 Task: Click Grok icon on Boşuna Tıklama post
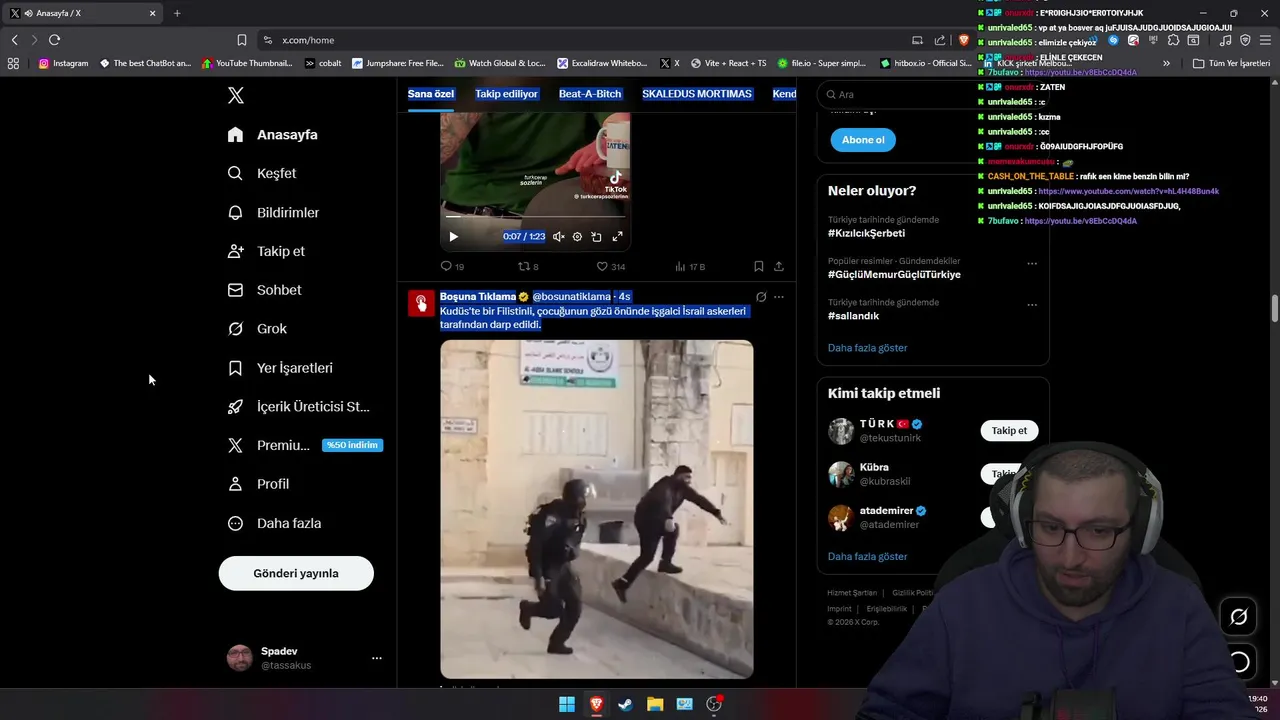pyautogui.click(x=761, y=297)
